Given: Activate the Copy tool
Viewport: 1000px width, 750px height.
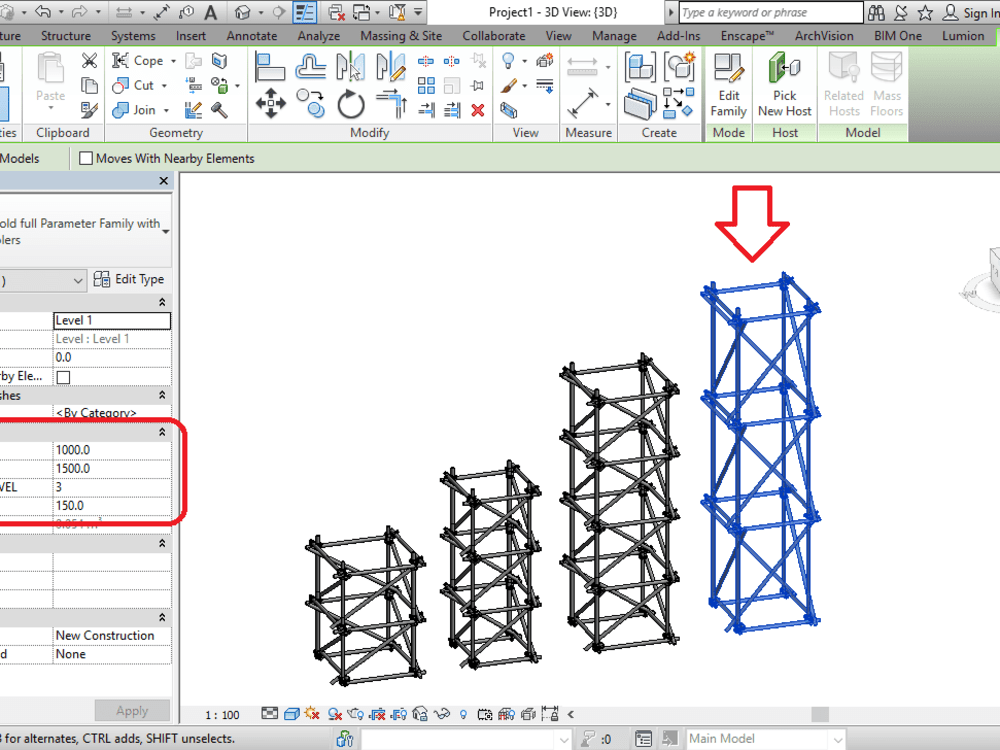Looking at the screenshot, I should click(311, 103).
